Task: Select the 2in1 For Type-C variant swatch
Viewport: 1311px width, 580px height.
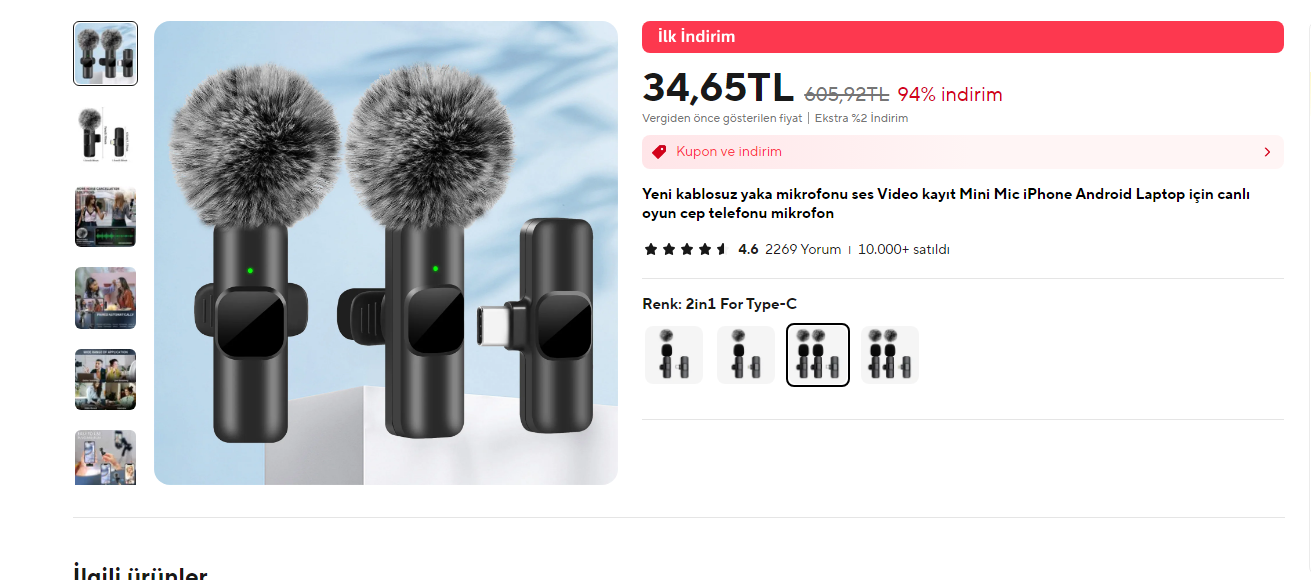Action: click(818, 355)
